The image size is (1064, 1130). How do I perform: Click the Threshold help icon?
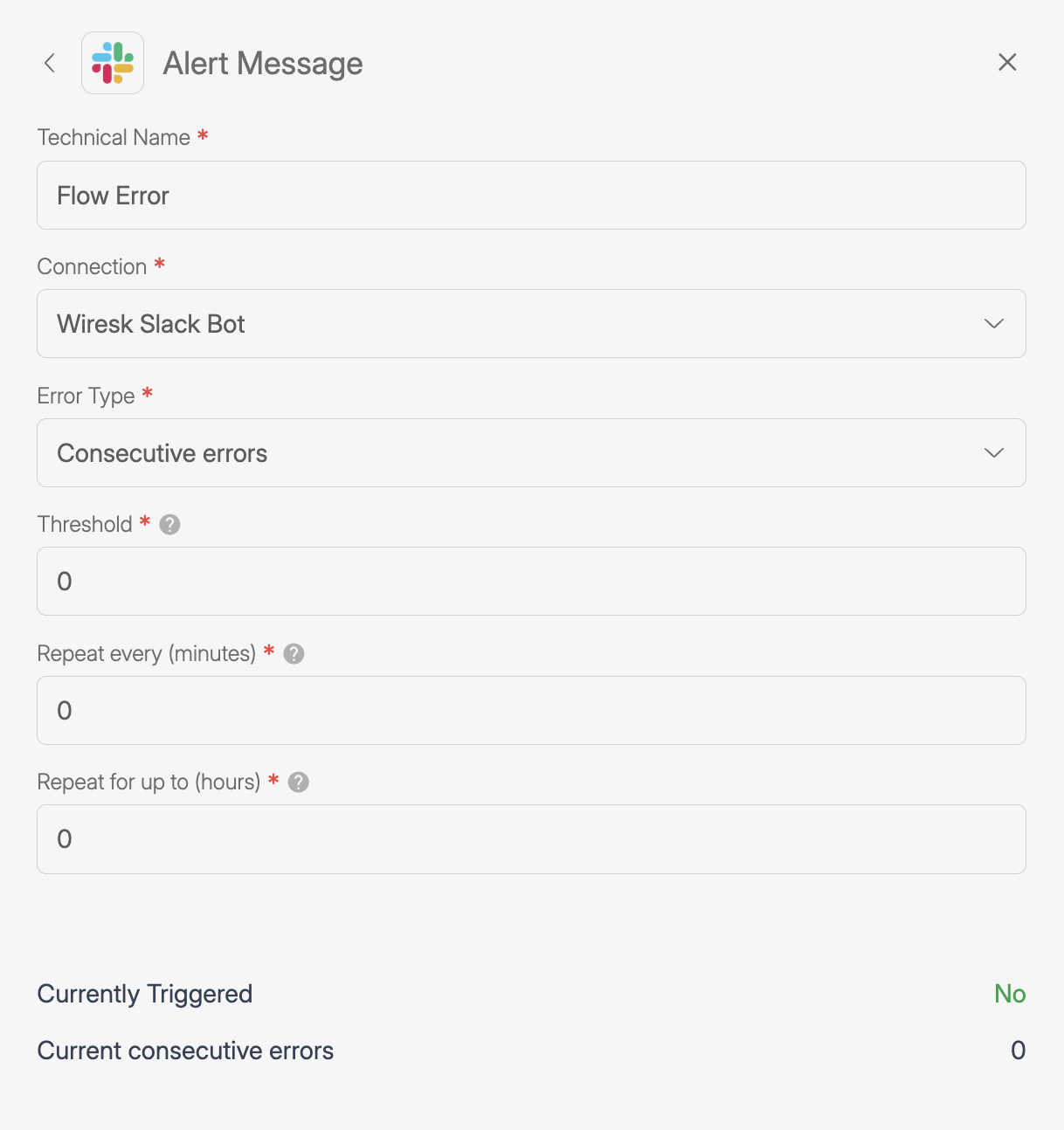click(x=170, y=525)
